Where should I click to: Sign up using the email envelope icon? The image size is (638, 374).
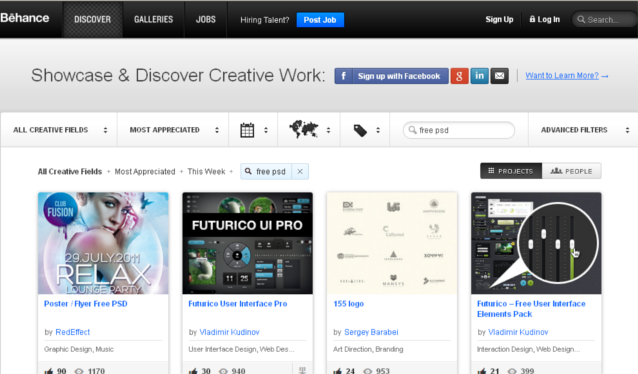tap(499, 76)
